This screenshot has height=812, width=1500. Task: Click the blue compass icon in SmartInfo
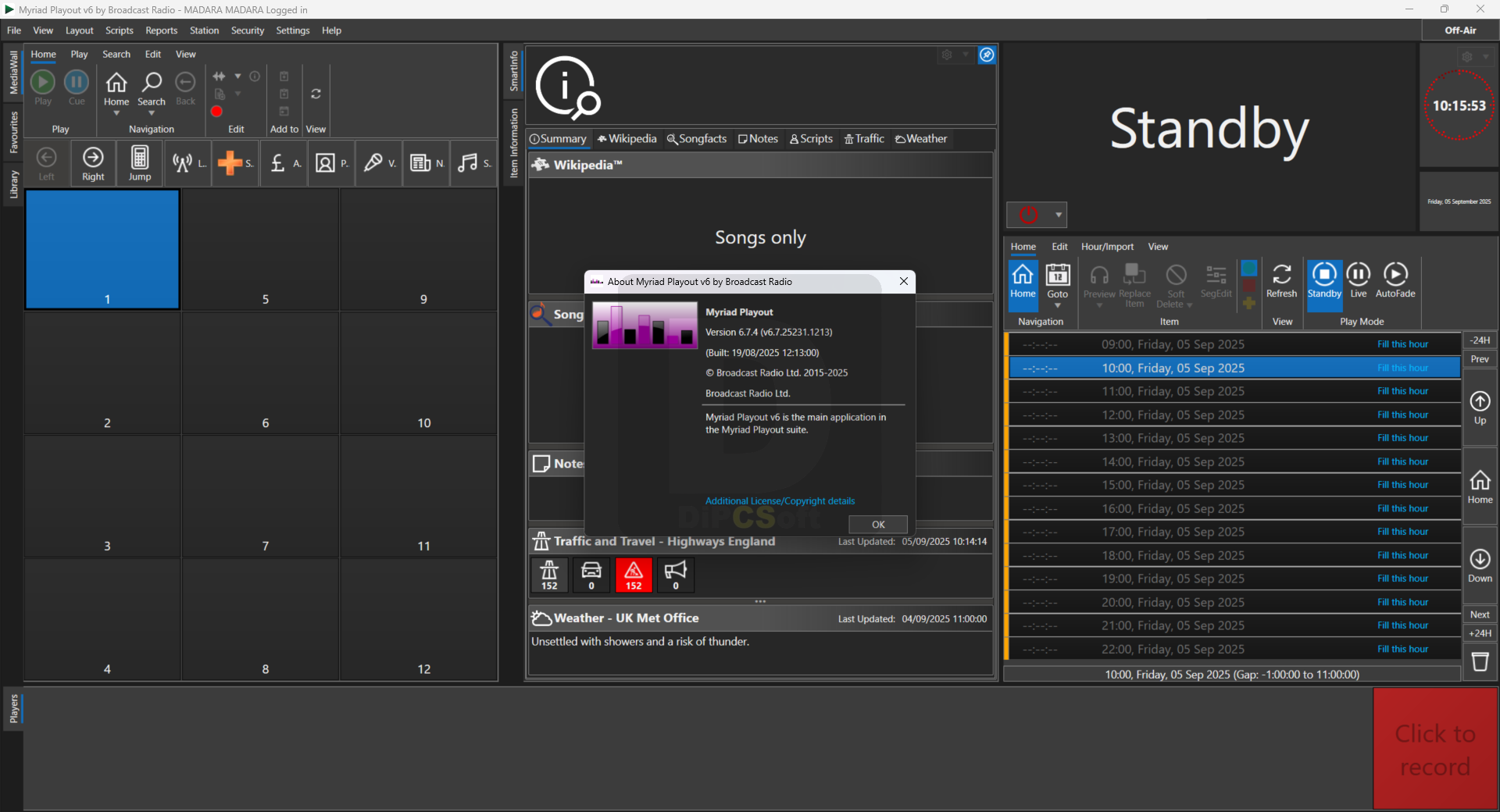[x=987, y=55]
